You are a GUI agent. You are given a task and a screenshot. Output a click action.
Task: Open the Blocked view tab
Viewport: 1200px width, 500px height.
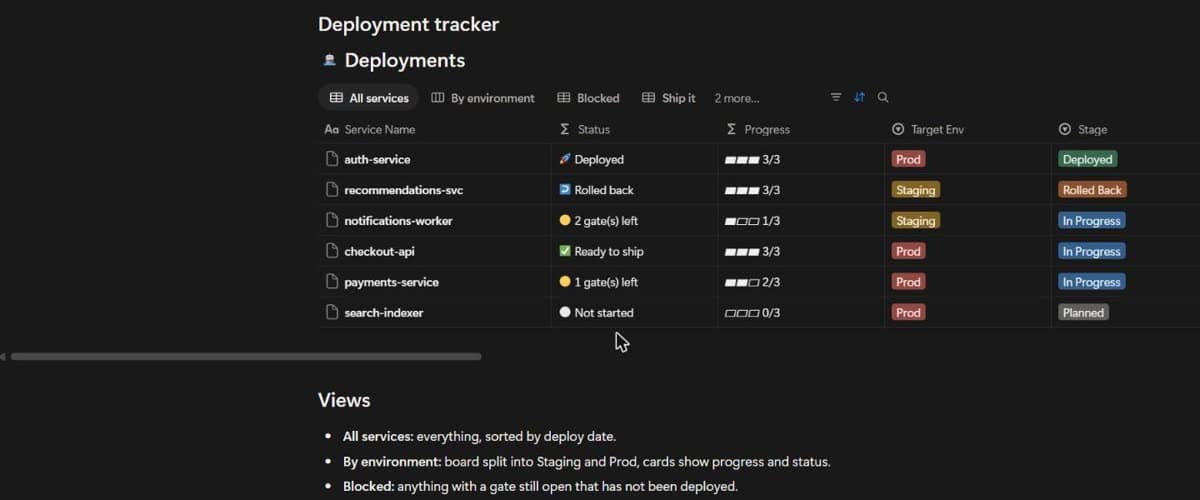(588, 98)
